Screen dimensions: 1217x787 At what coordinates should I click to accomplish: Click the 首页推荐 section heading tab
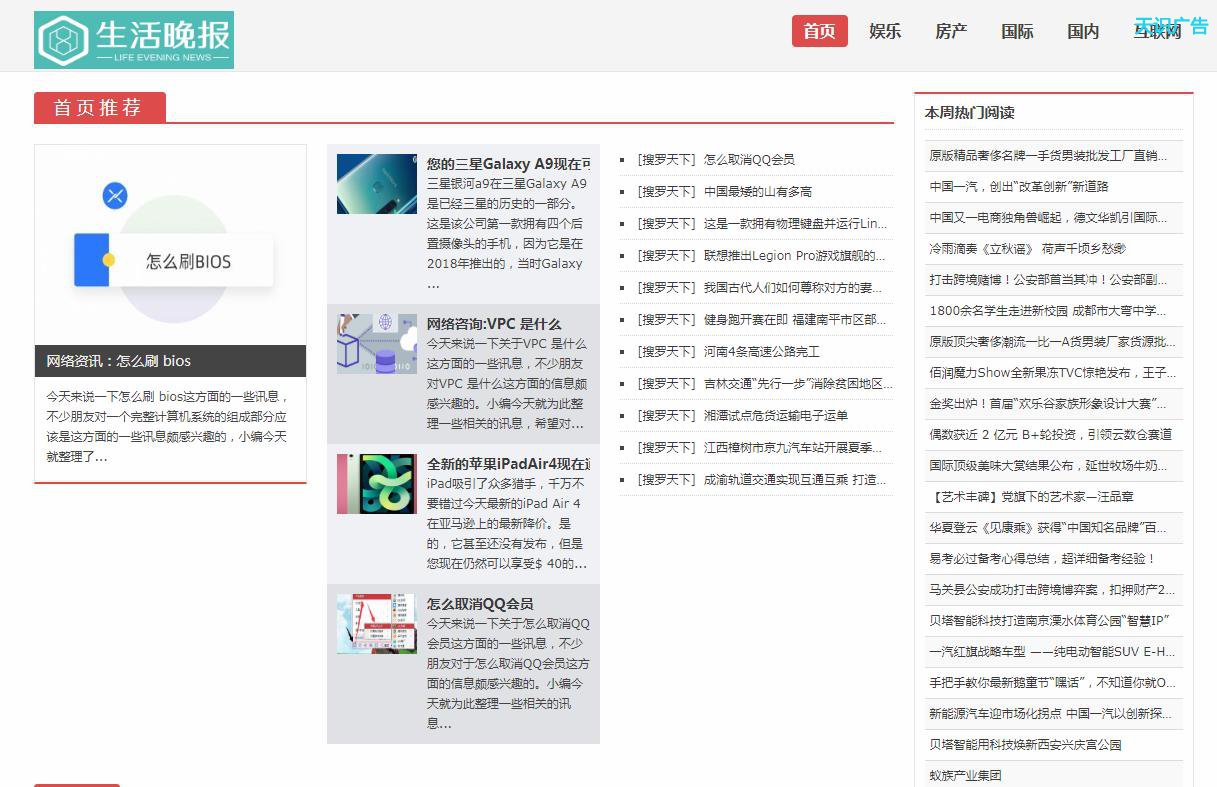99,108
